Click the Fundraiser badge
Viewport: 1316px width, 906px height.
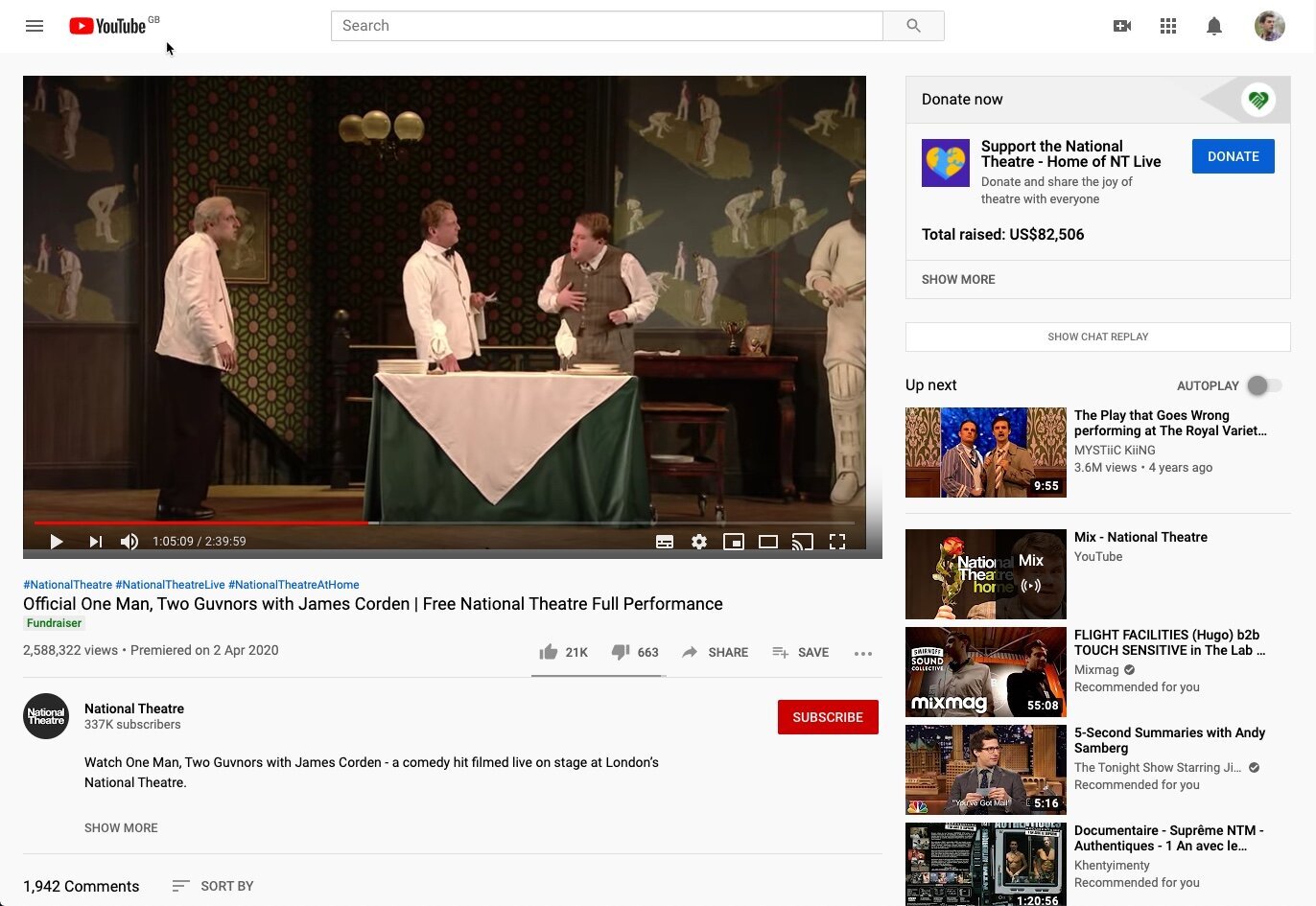(55, 623)
